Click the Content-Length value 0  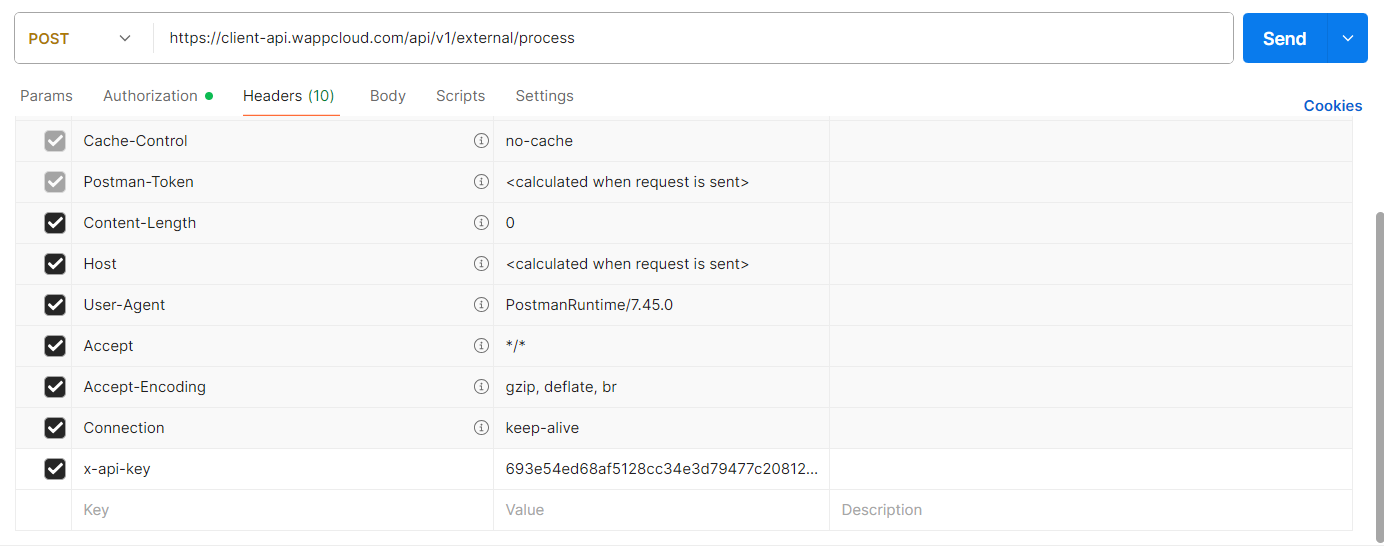click(x=510, y=223)
